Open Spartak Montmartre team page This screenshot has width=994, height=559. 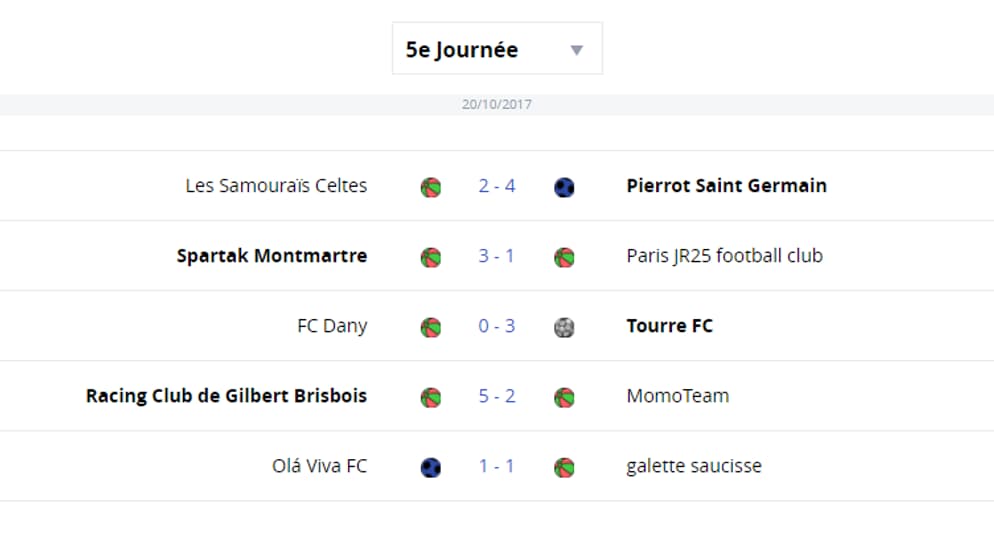pyautogui.click(x=272, y=255)
